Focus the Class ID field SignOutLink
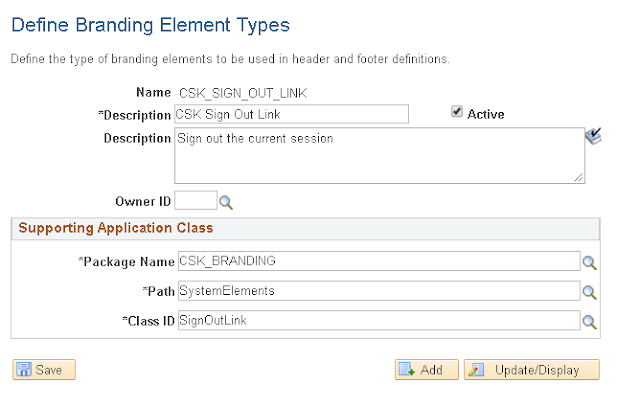640x407 pixels. [377, 322]
